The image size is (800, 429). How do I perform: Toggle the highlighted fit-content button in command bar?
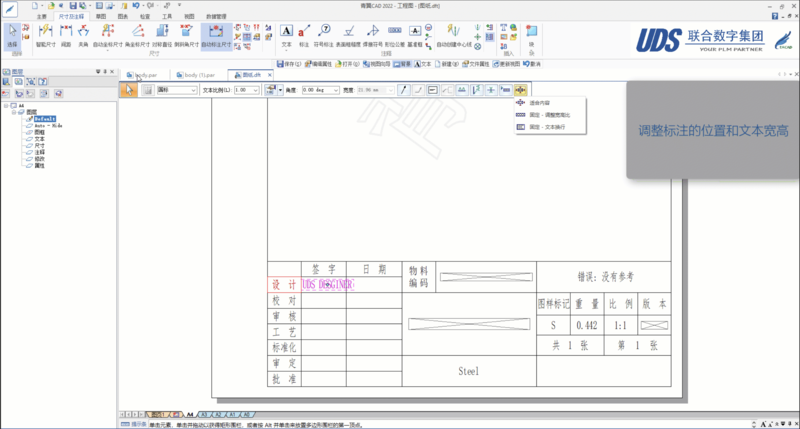pos(520,90)
